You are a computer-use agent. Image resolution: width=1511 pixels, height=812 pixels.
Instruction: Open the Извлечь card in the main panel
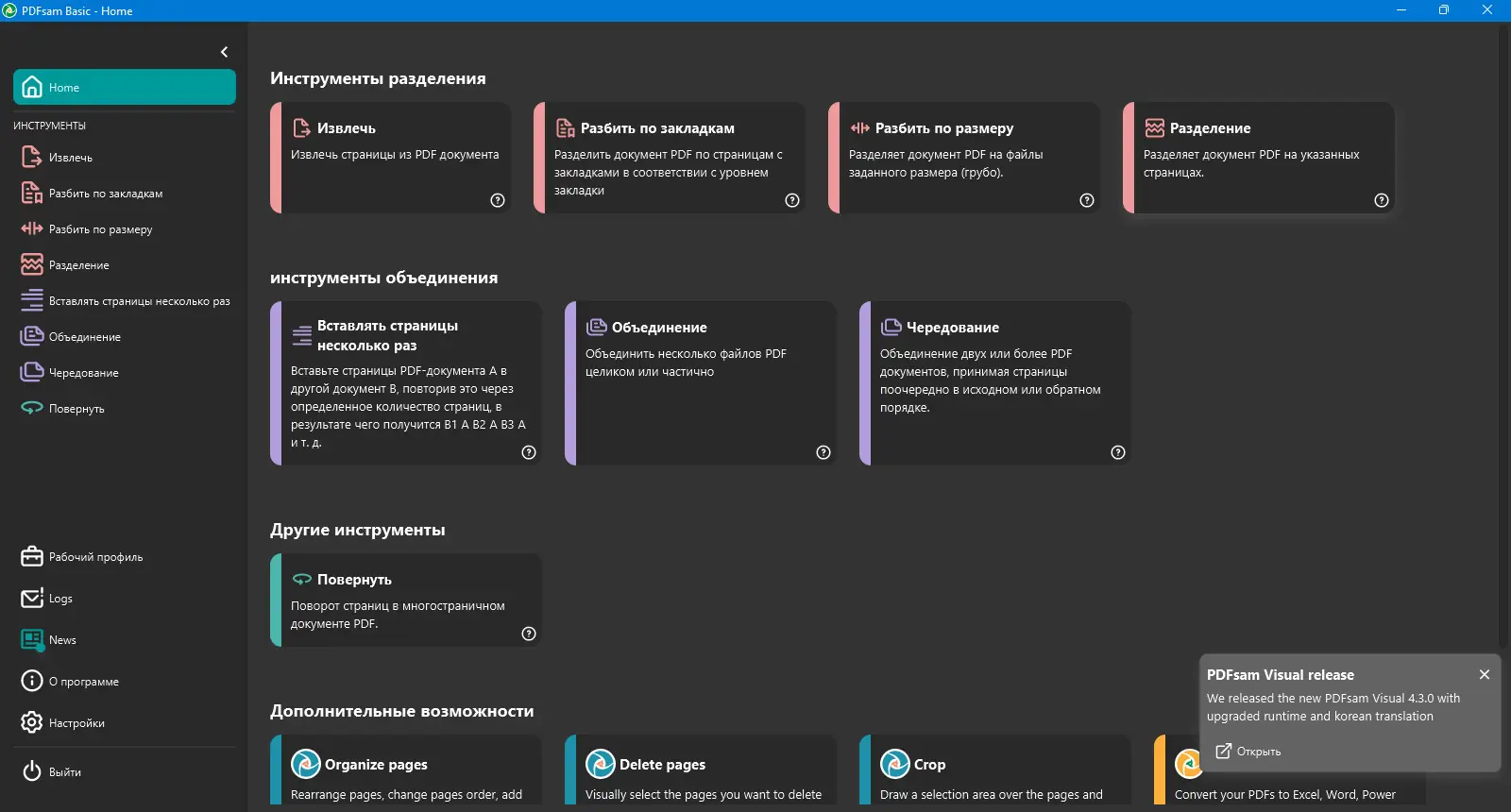pos(390,158)
